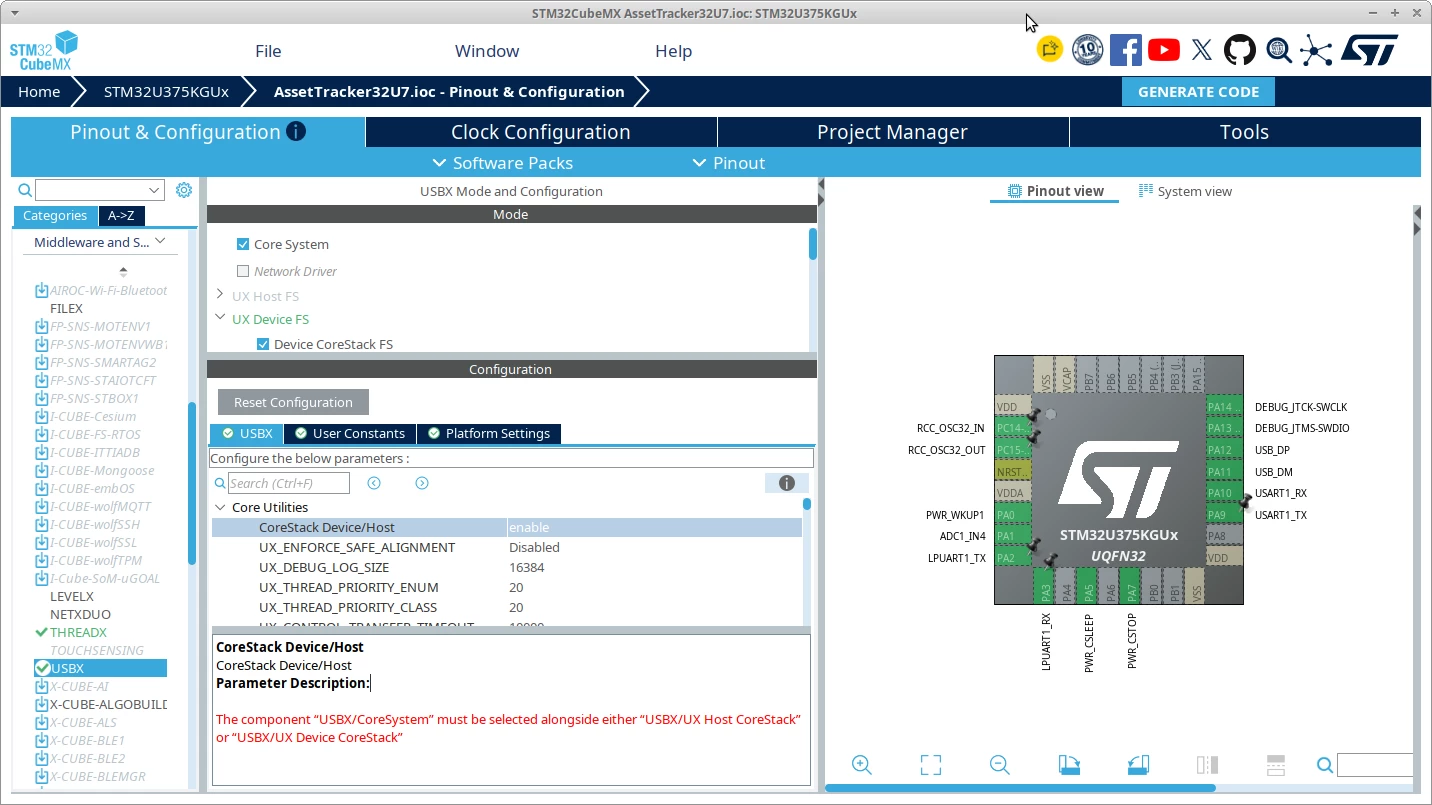1432x805 pixels.
Task: Click the STM32CubeMX logo
Action: click(x=43, y=52)
